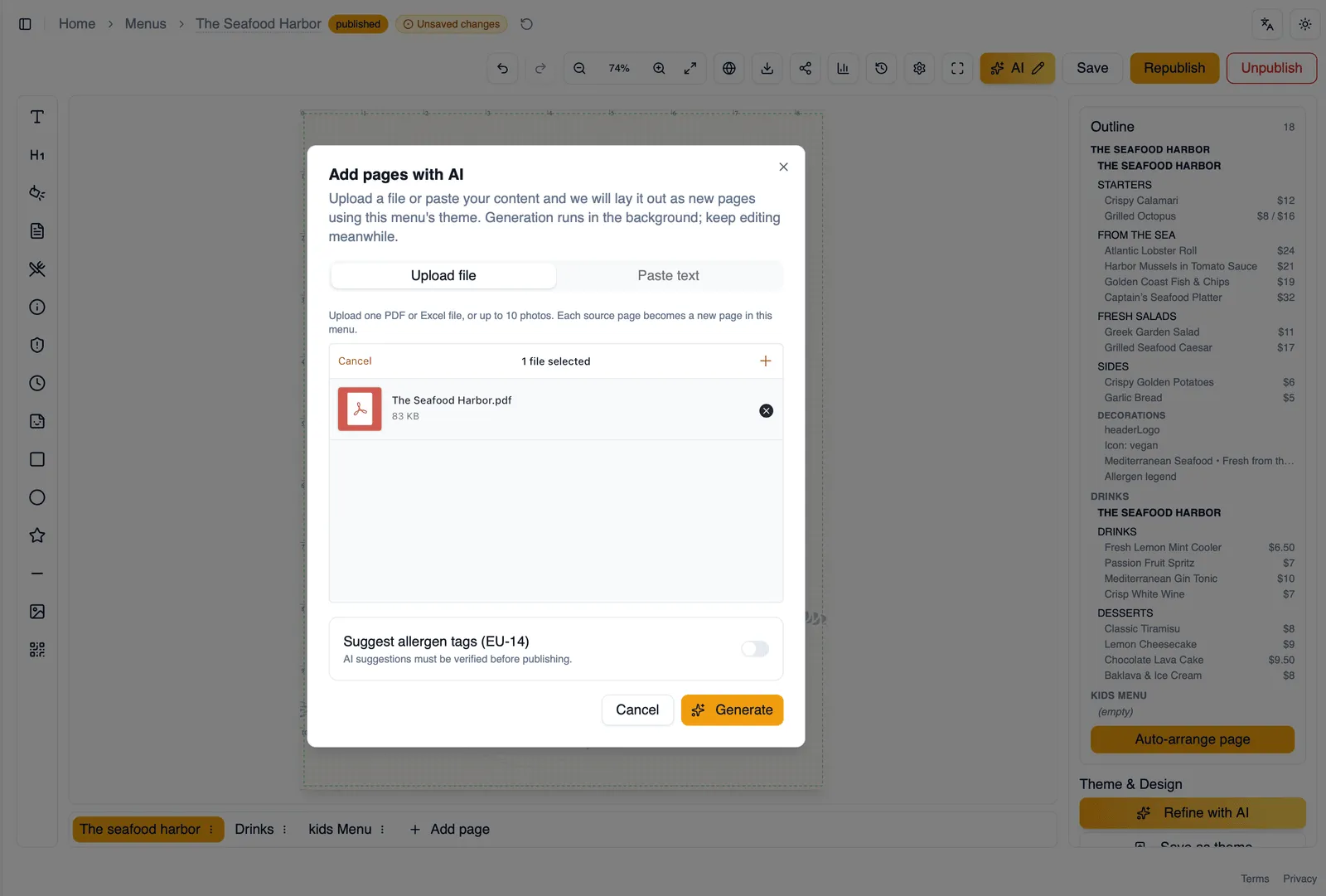
Task: Click the allergen shield tool icon
Action: click(x=37, y=345)
